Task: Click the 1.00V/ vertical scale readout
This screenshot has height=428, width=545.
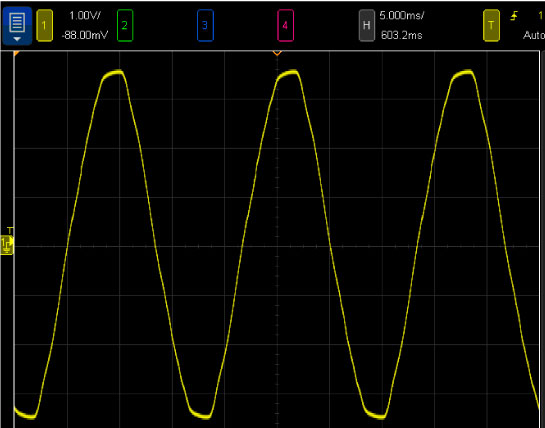Action: pos(85,16)
